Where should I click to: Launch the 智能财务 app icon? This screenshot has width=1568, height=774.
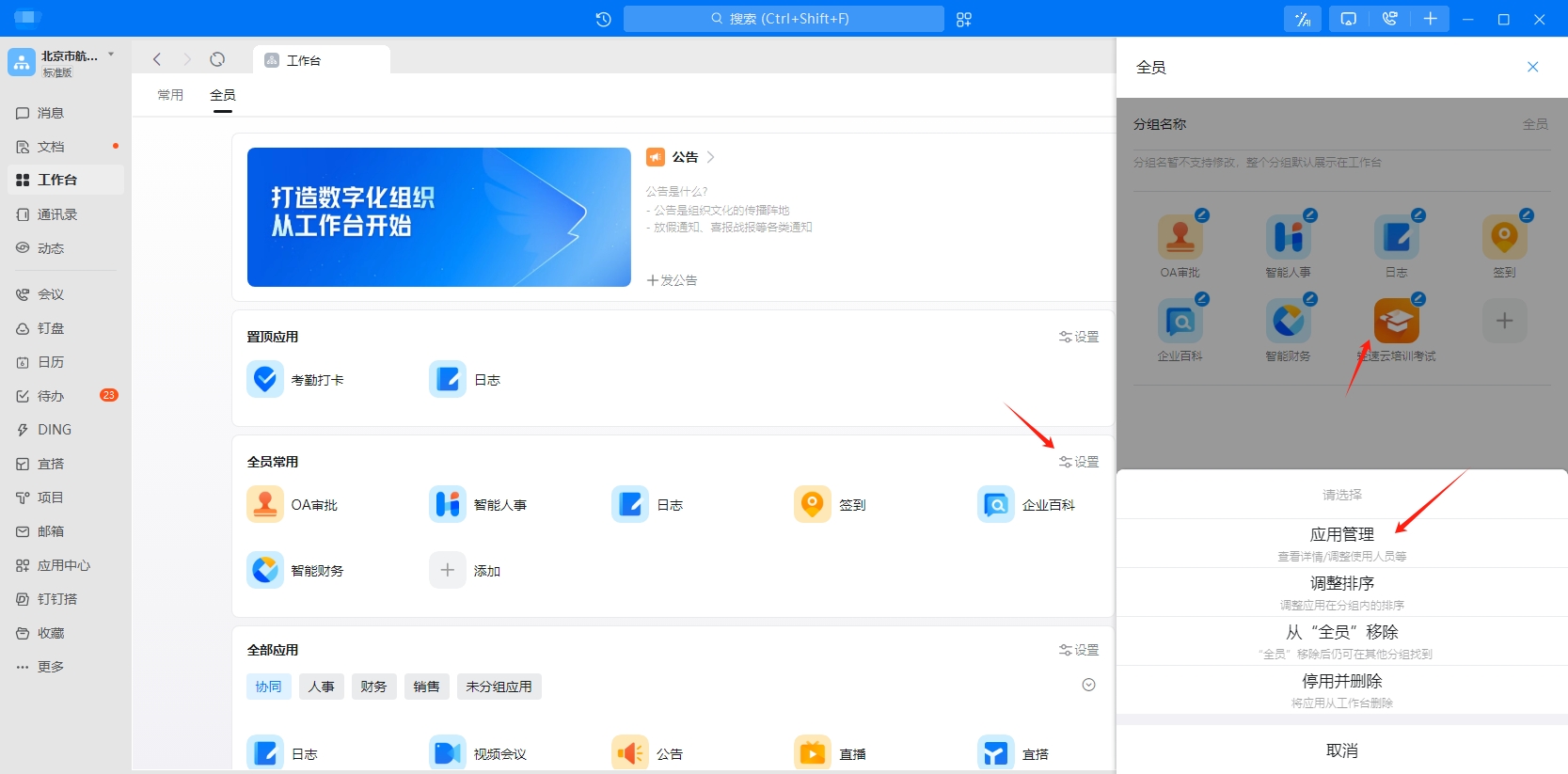[x=265, y=571]
